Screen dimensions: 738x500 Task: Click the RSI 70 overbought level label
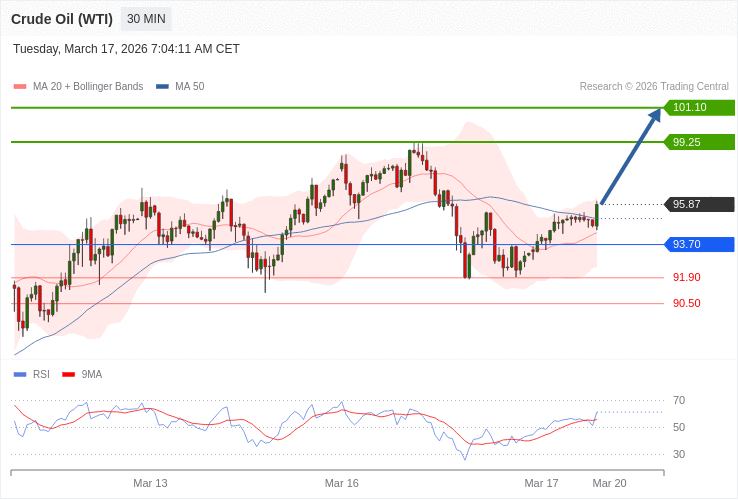pos(679,401)
